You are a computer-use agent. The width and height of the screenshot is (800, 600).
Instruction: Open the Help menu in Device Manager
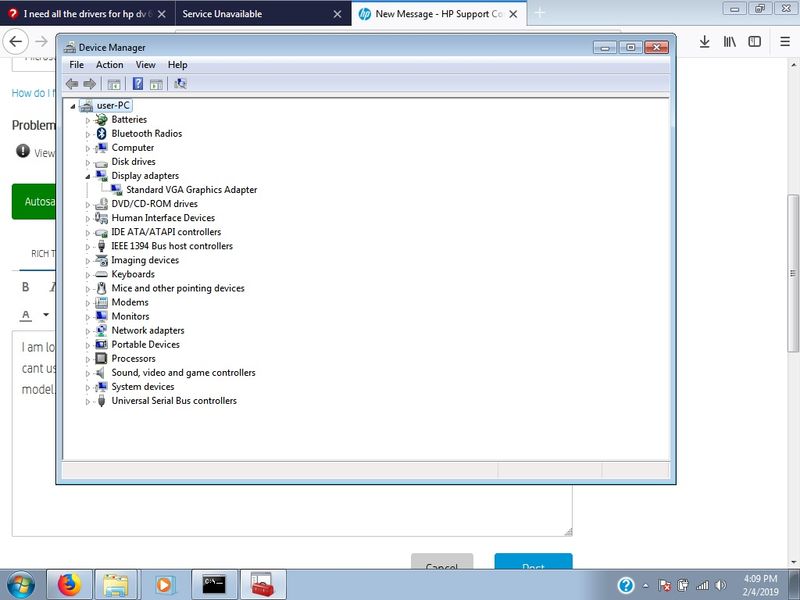[178, 65]
